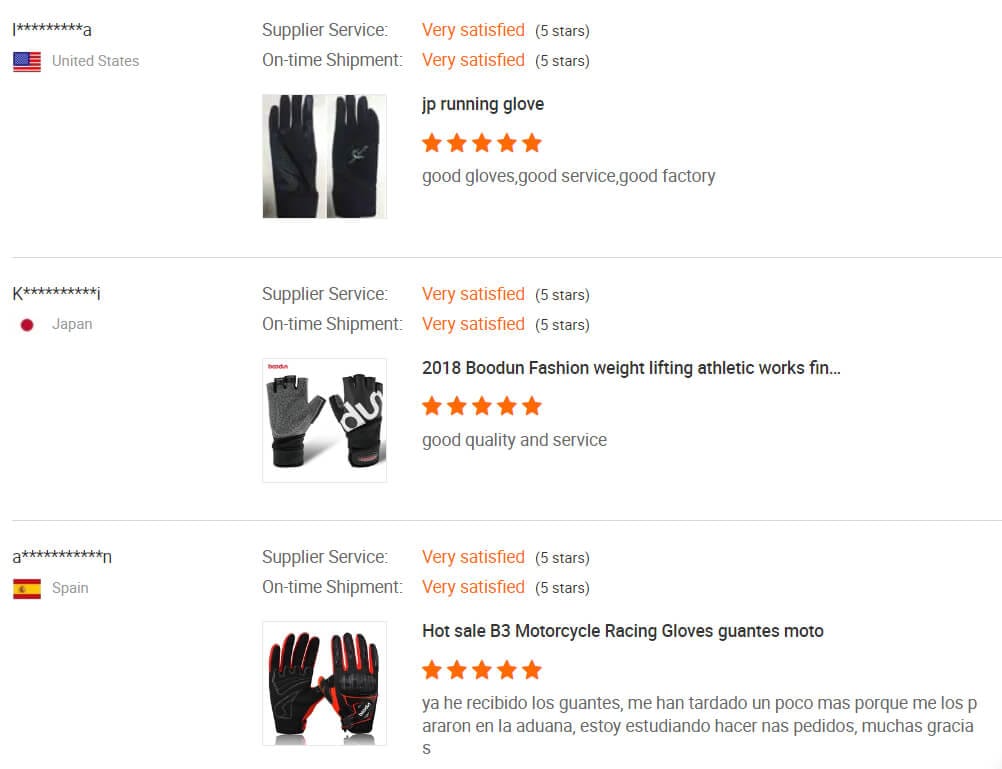Click the United States flag icon
The width and height of the screenshot is (1002, 769).
point(27,61)
